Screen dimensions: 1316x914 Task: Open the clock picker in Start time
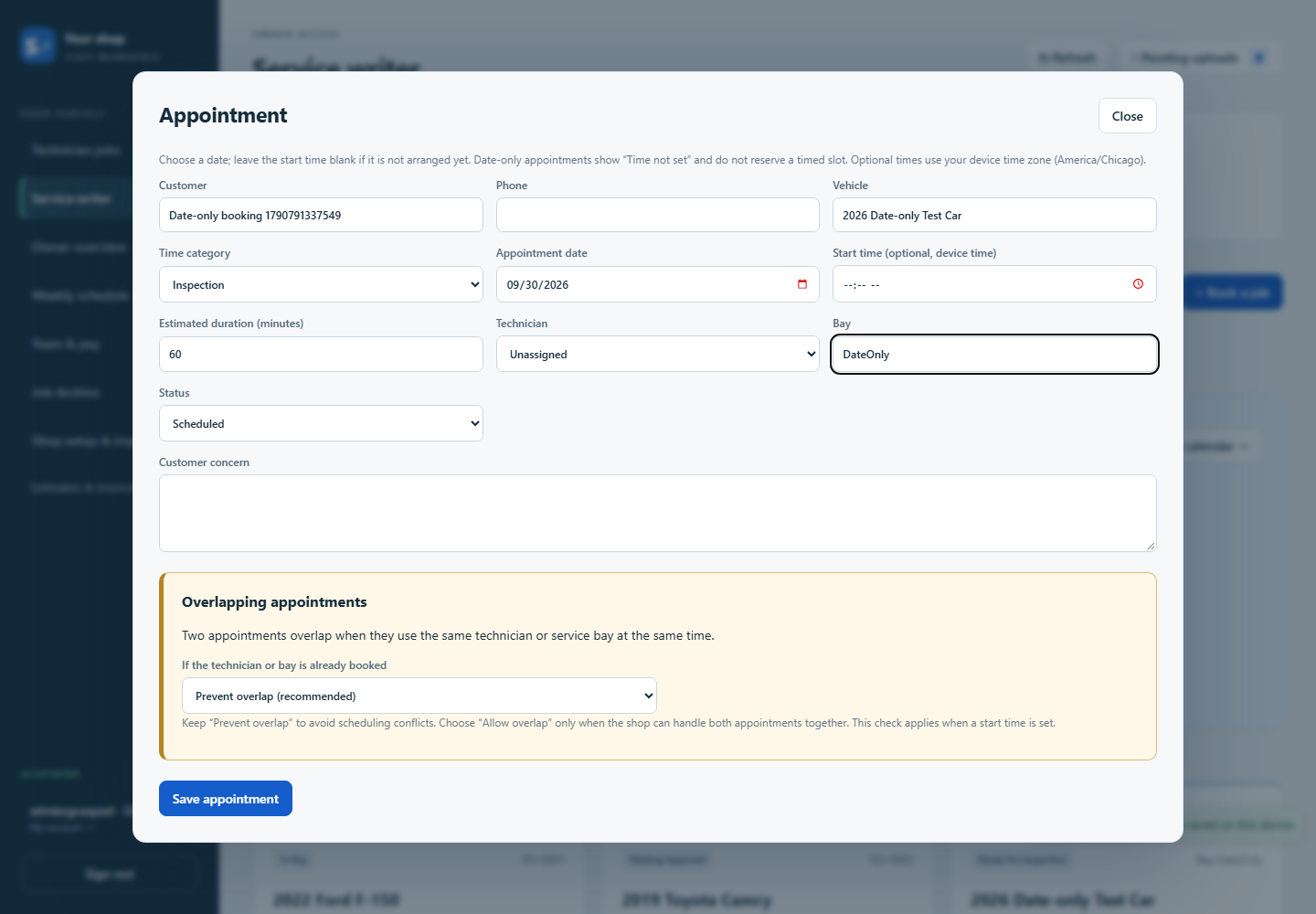pos(1138,284)
